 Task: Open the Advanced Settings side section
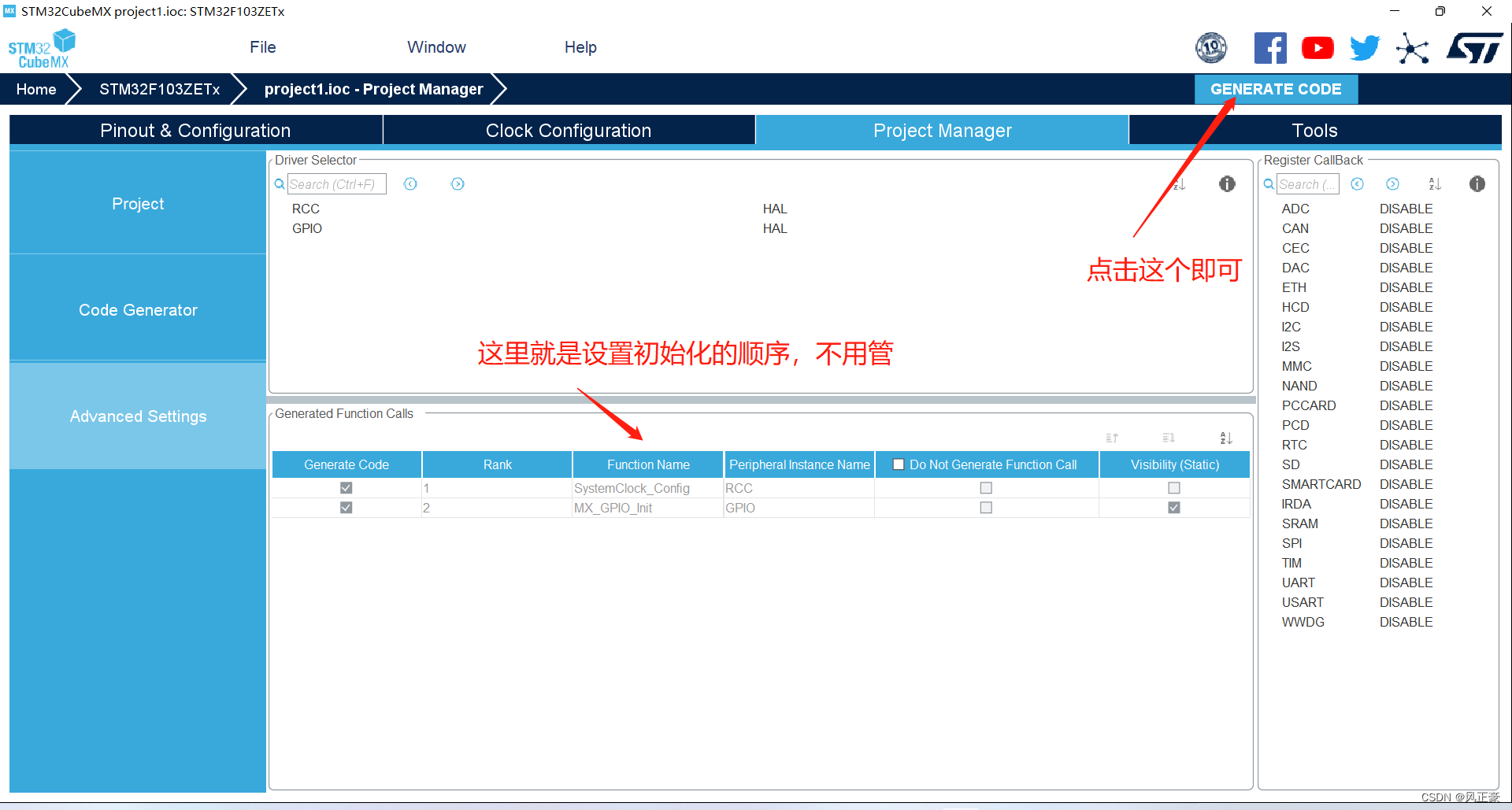click(138, 416)
